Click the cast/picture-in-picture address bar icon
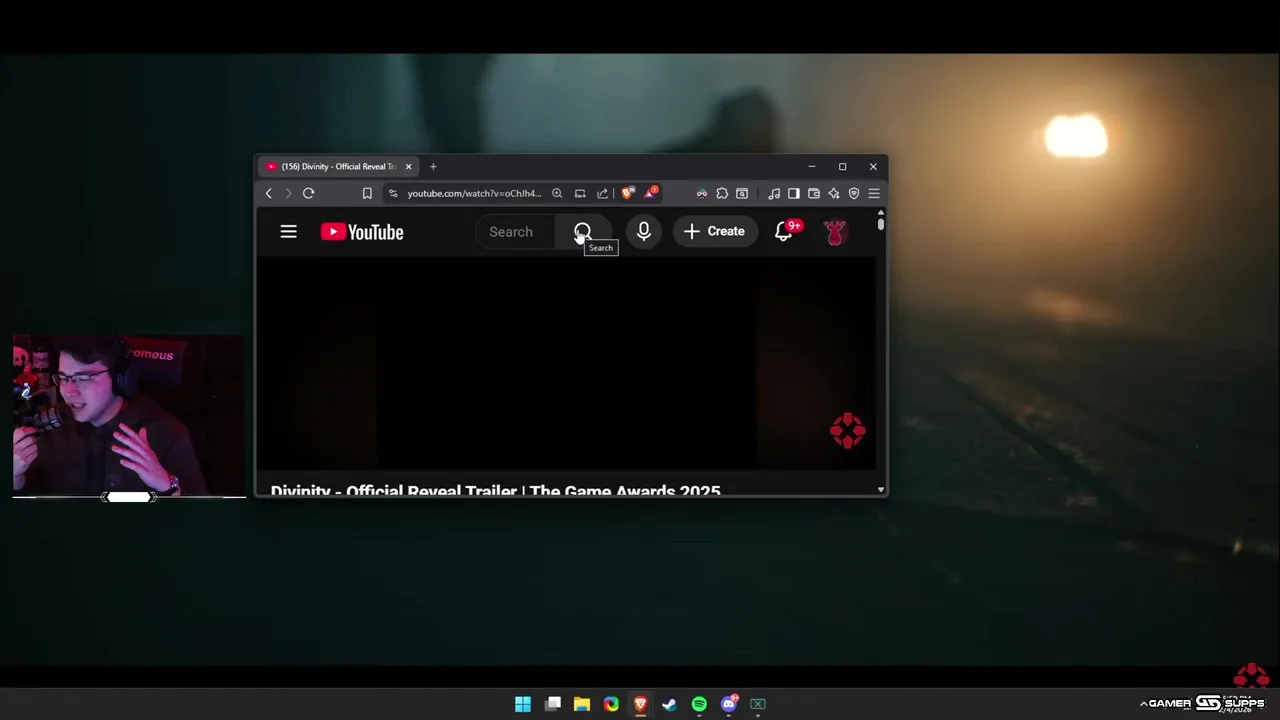1280x720 pixels. pos(580,193)
